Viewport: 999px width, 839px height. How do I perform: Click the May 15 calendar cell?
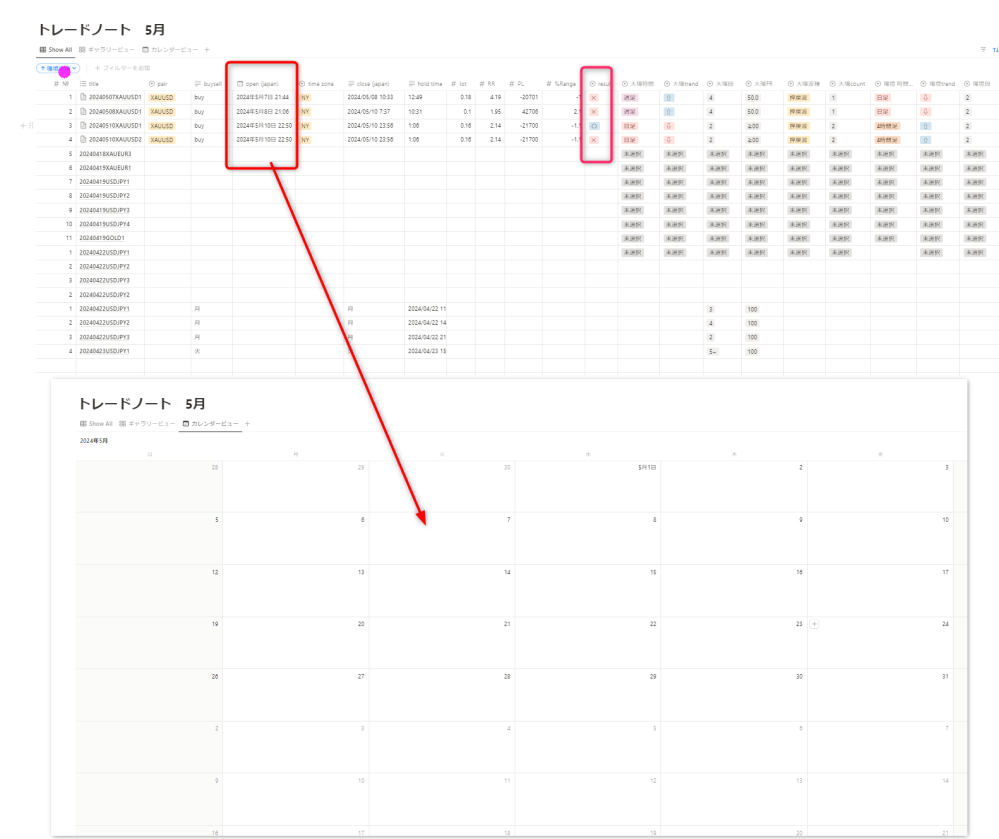pyautogui.click(x=587, y=590)
